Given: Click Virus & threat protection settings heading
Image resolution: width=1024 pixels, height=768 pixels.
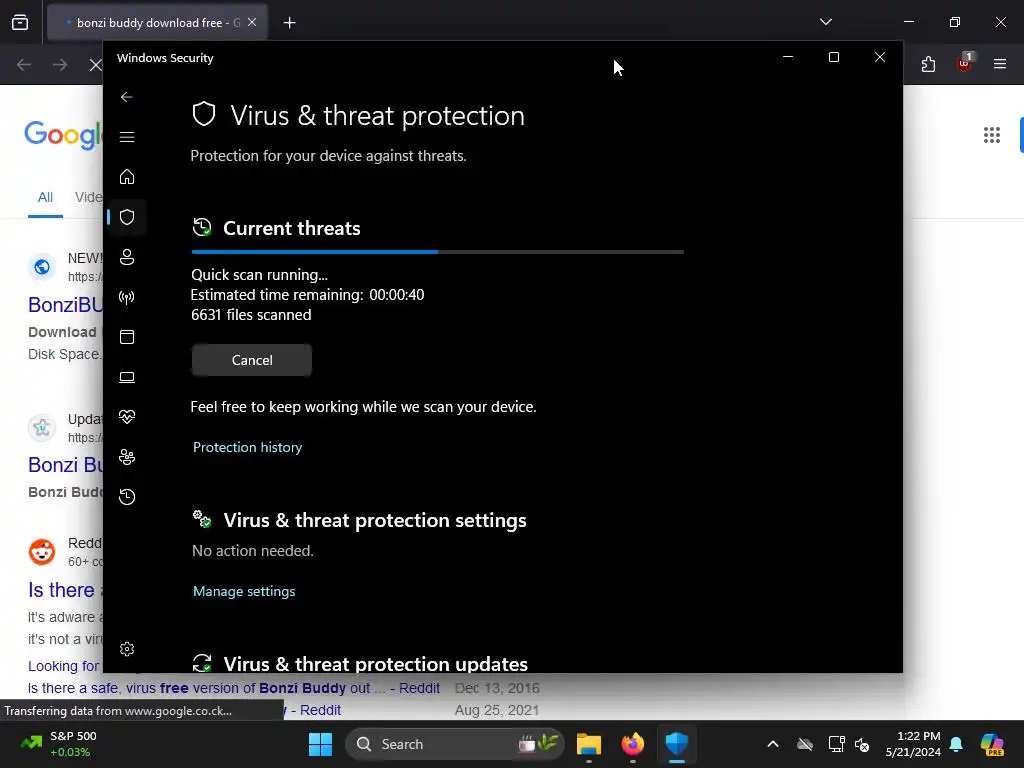Looking at the screenshot, I should pyautogui.click(x=375, y=520).
